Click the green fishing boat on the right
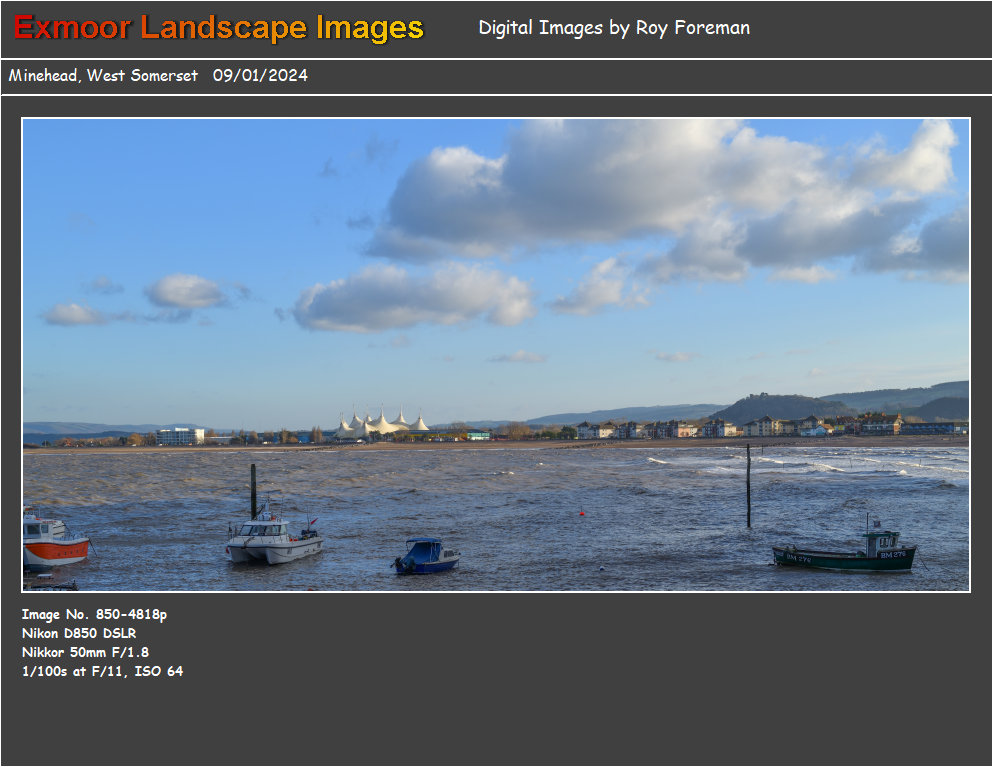 coord(847,553)
